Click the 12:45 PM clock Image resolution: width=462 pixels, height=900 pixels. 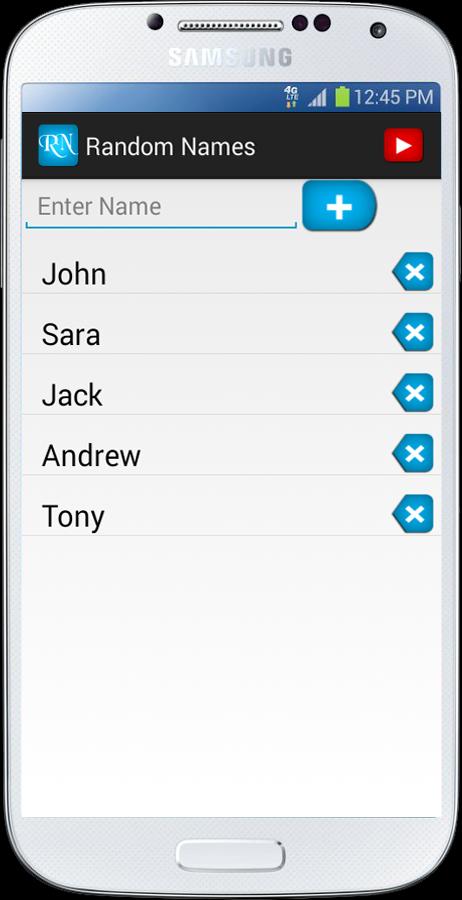tap(393, 97)
